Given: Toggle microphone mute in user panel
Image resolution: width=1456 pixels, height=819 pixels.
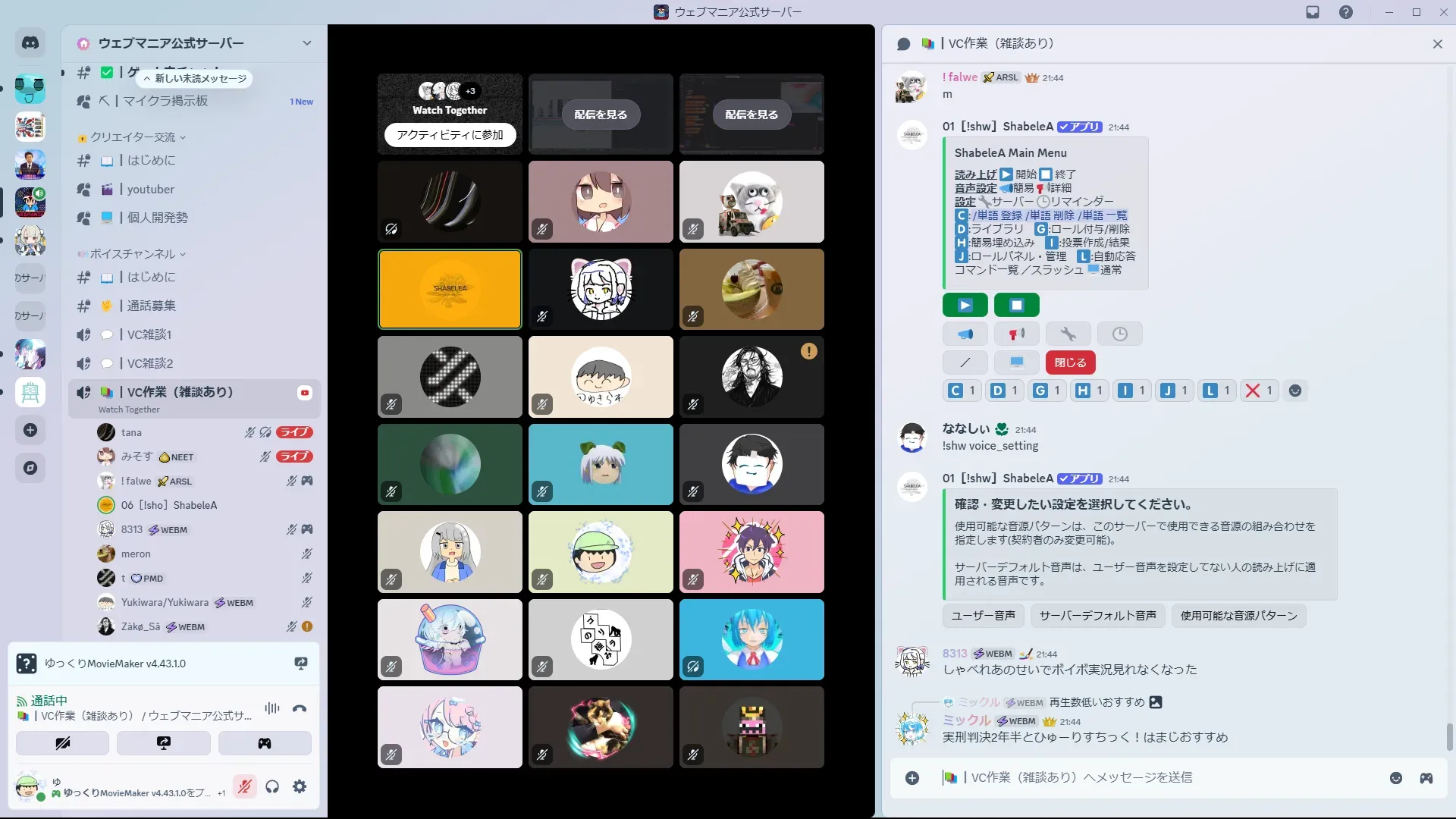Looking at the screenshot, I should pos(244,786).
